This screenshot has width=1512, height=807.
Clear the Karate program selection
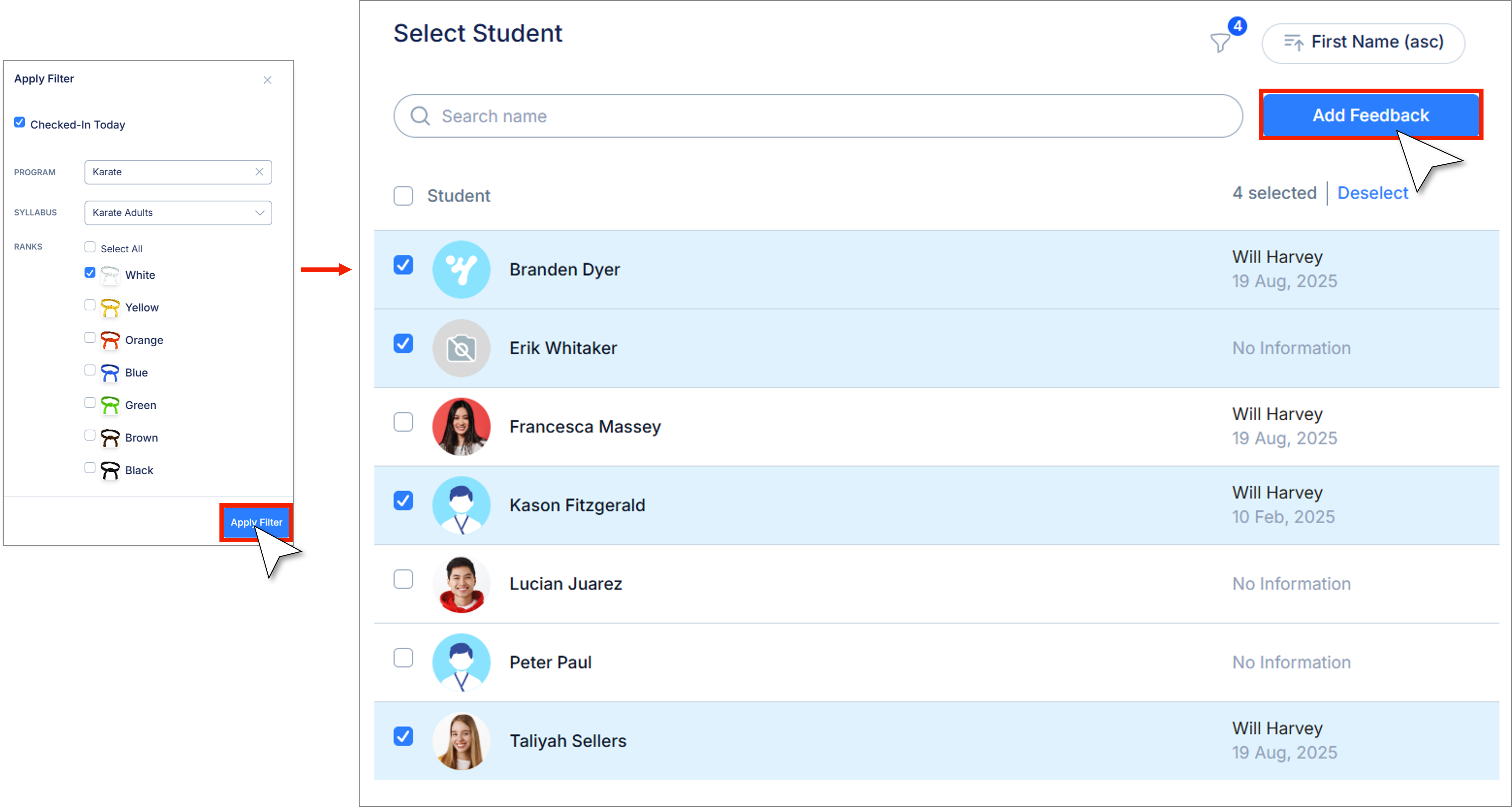(x=260, y=172)
